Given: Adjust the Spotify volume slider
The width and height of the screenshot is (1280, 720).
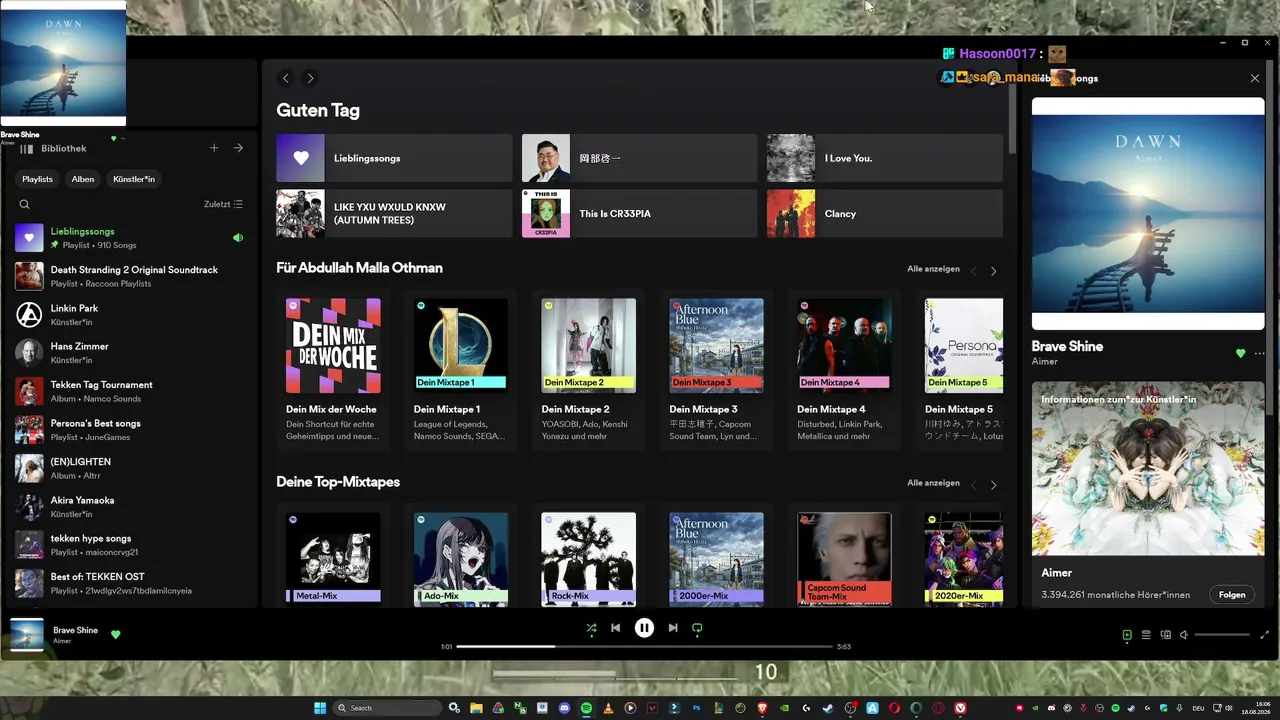Looking at the screenshot, I should 1222,635.
